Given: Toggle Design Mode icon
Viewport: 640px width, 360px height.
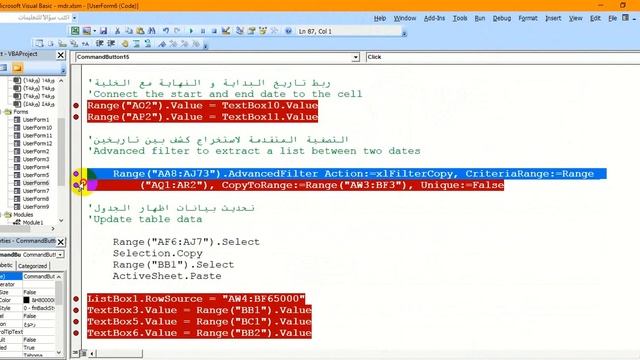Looking at the screenshot, I should point(226,31).
